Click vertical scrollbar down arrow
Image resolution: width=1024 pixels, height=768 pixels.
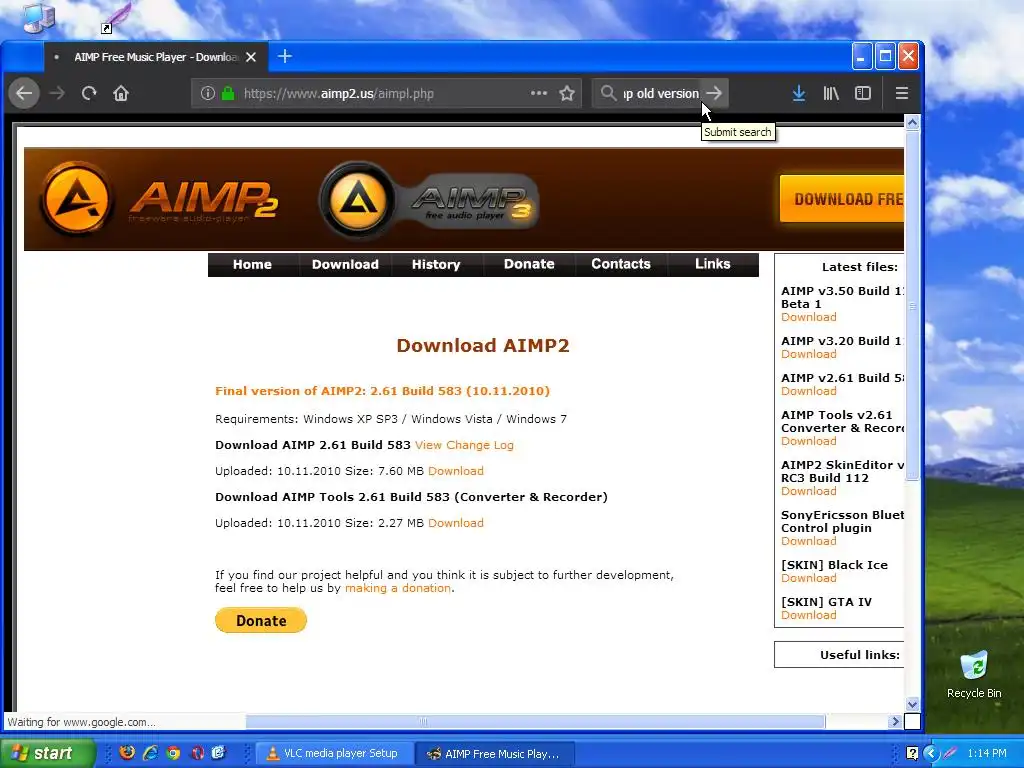click(x=912, y=704)
